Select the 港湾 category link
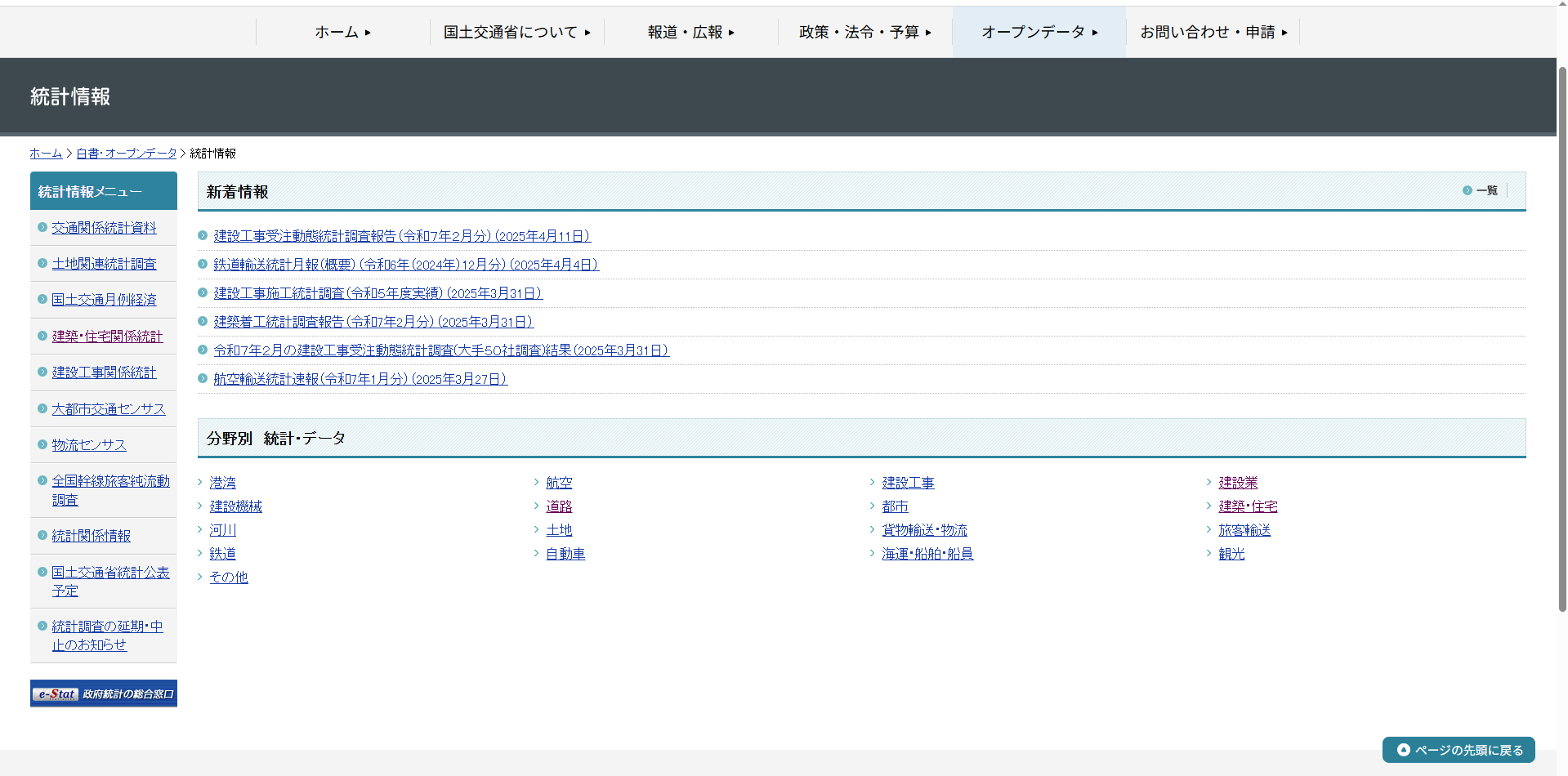1568x776 pixels. (221, 482)
